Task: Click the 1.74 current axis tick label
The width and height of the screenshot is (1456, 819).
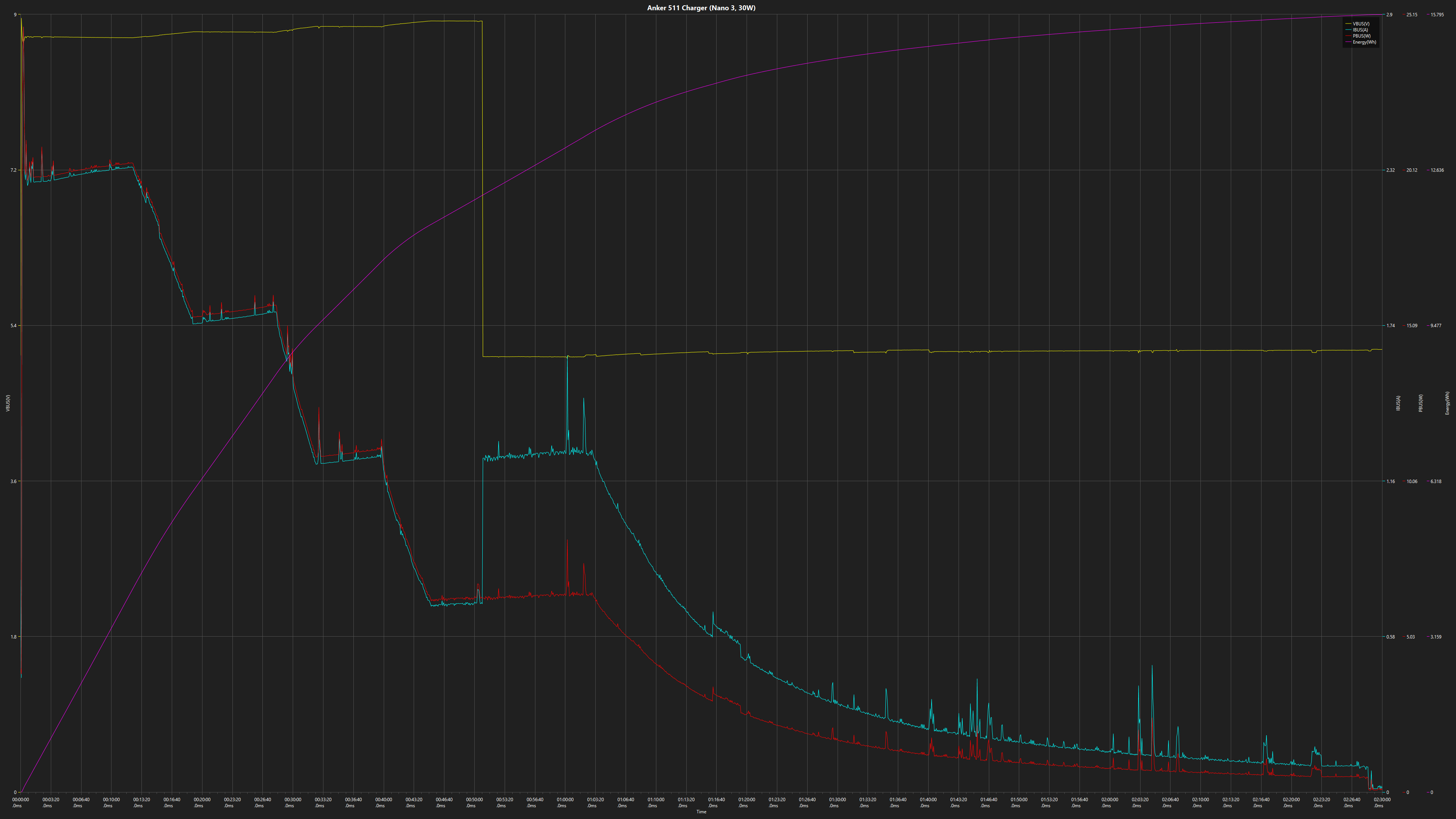Action: tap(1390, 326)
